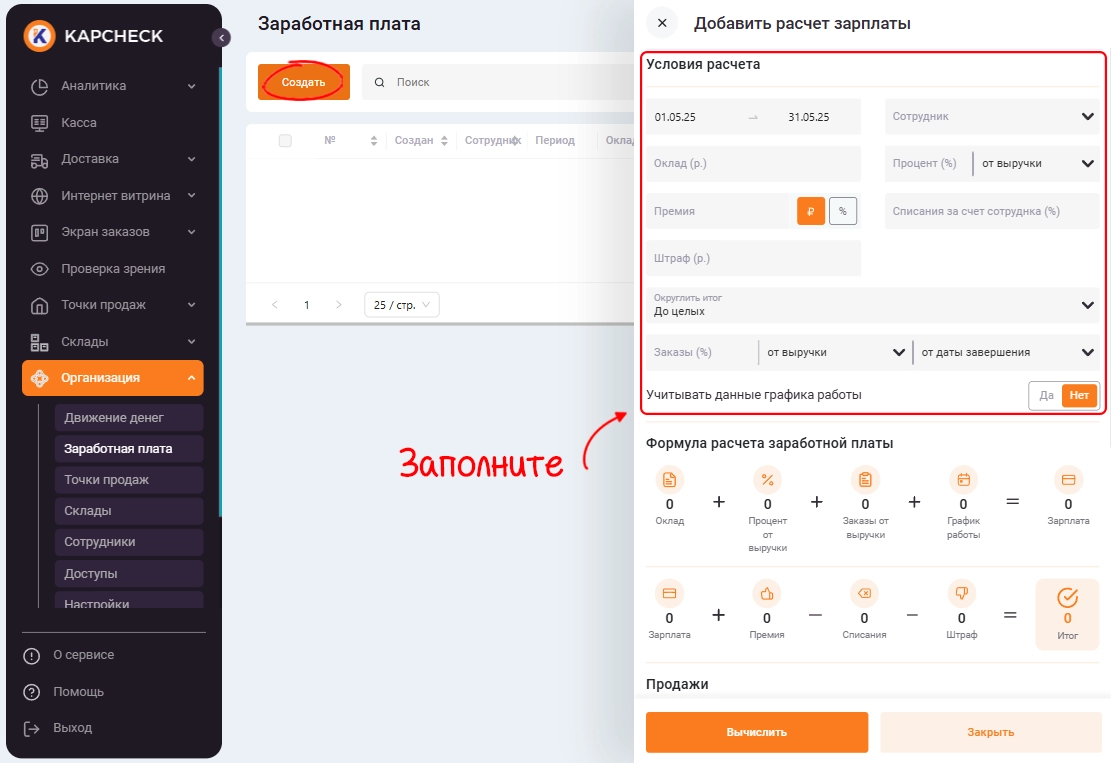Click the Вычислить button
The image size is (1111, 763).
coord(757,732)
